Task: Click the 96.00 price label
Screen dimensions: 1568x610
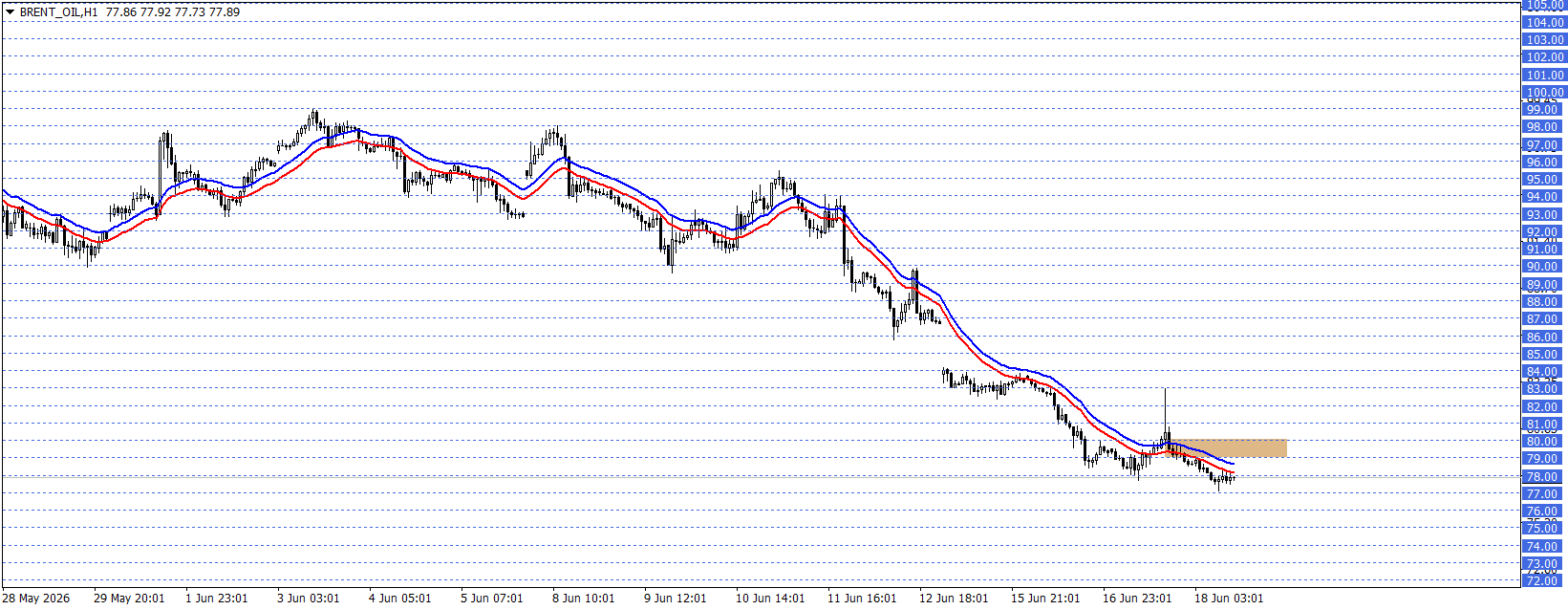Action: [x=1544, y=163]
